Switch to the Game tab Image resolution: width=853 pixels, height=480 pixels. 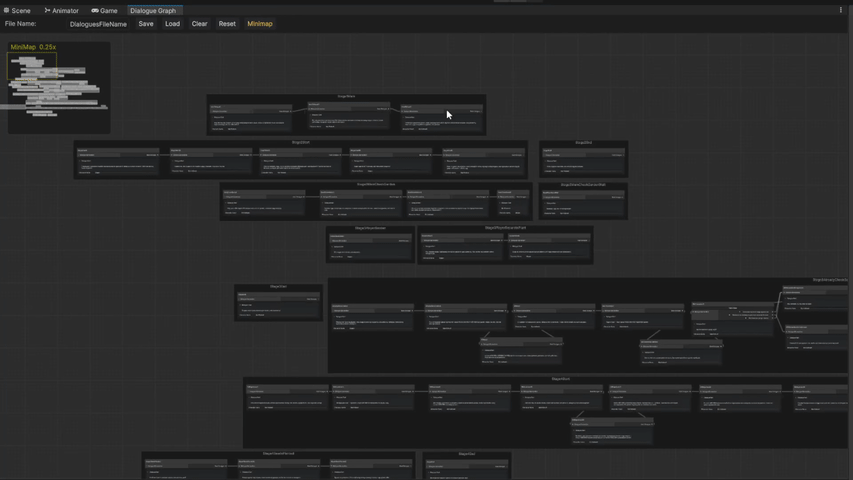[x=104, y=10]
